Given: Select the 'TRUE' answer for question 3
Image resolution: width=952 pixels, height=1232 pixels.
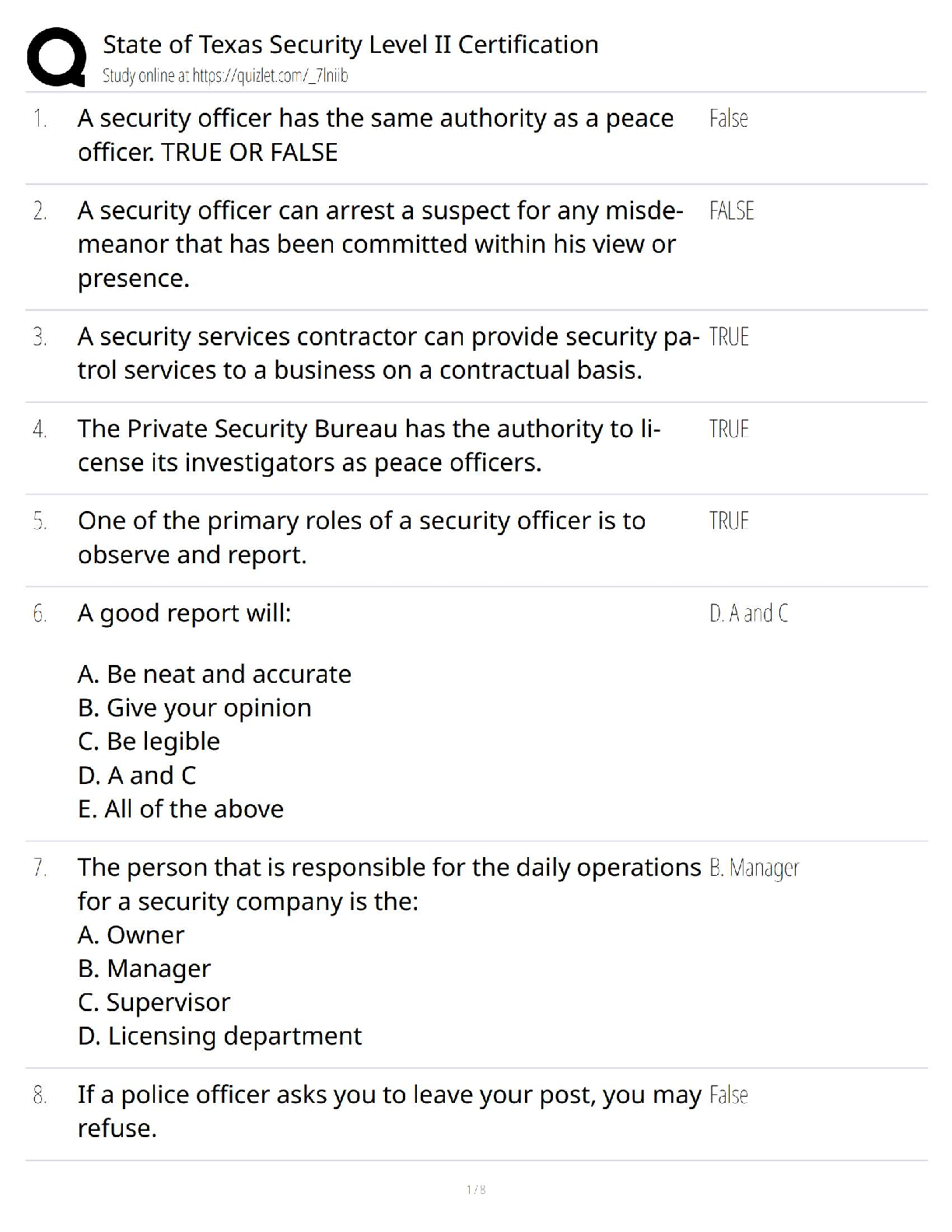Looking at the screenshot, I should tap(729, 337).
